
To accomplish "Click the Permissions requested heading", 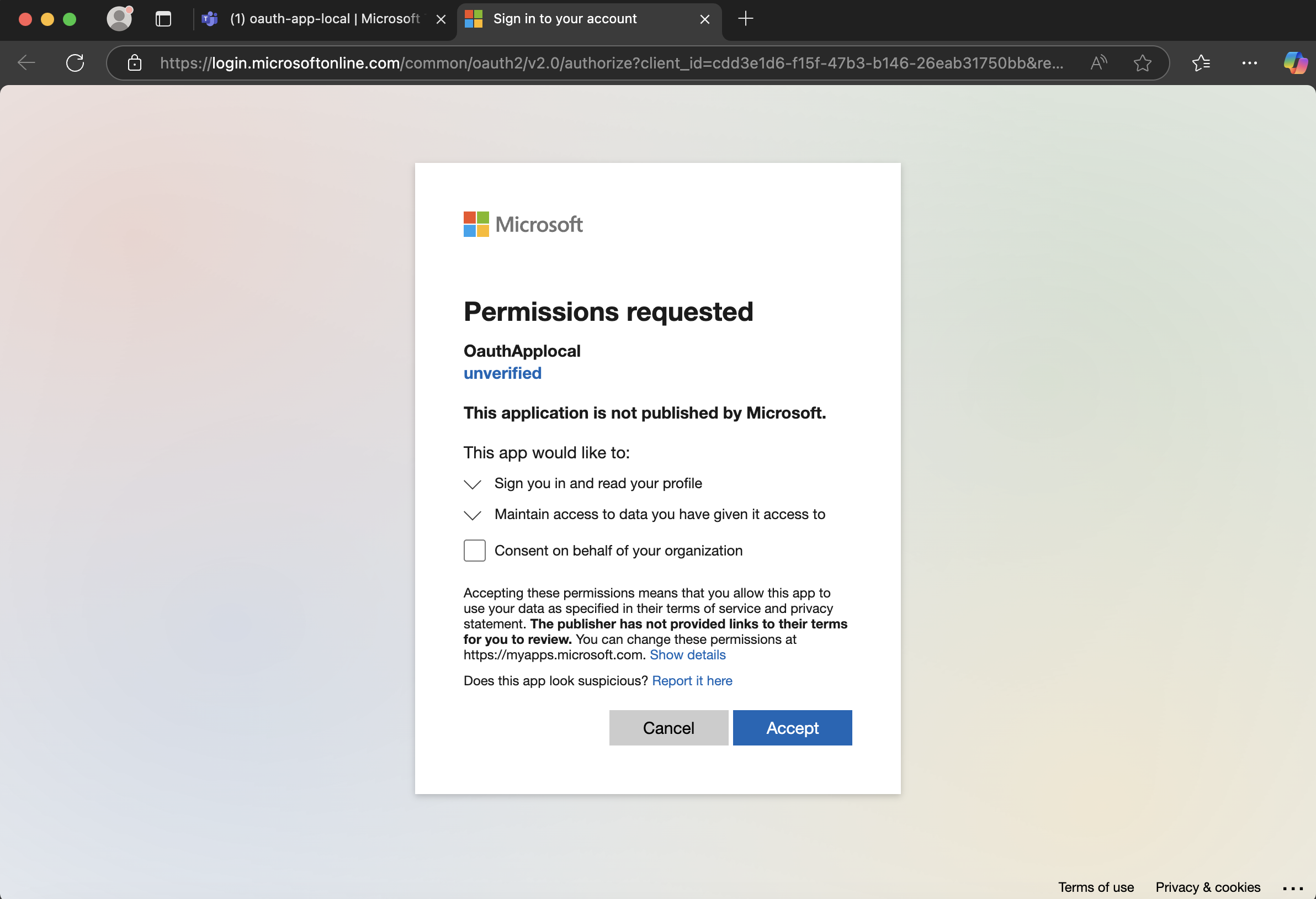I will click(608, 311).
